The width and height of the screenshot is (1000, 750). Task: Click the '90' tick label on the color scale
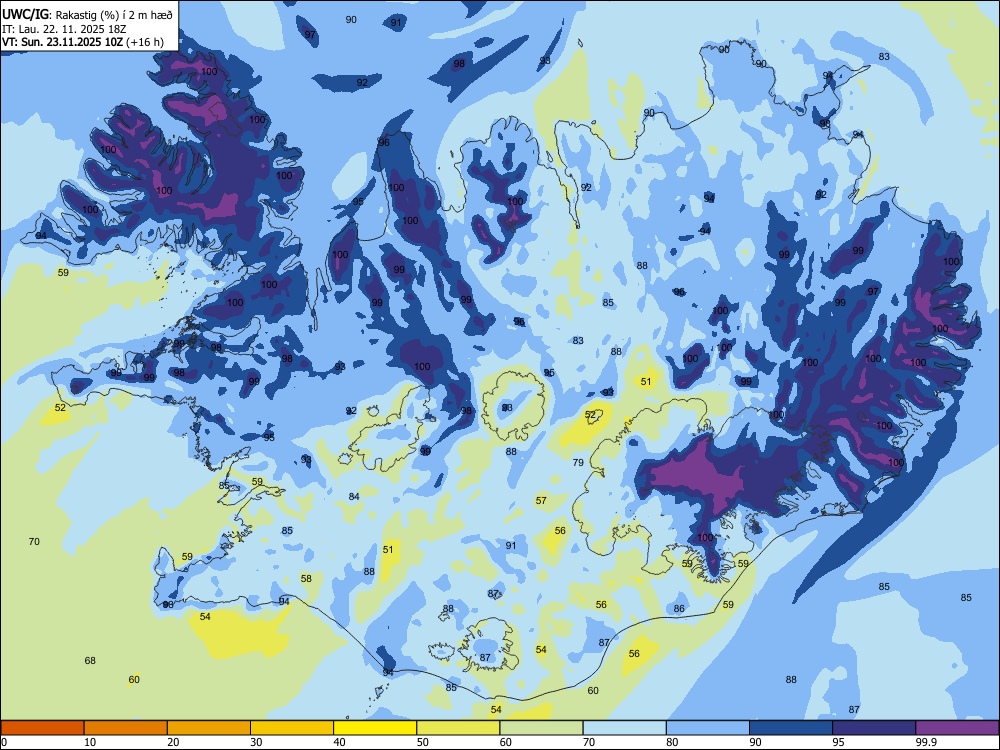pyautogui.click(x=756, y=742)
